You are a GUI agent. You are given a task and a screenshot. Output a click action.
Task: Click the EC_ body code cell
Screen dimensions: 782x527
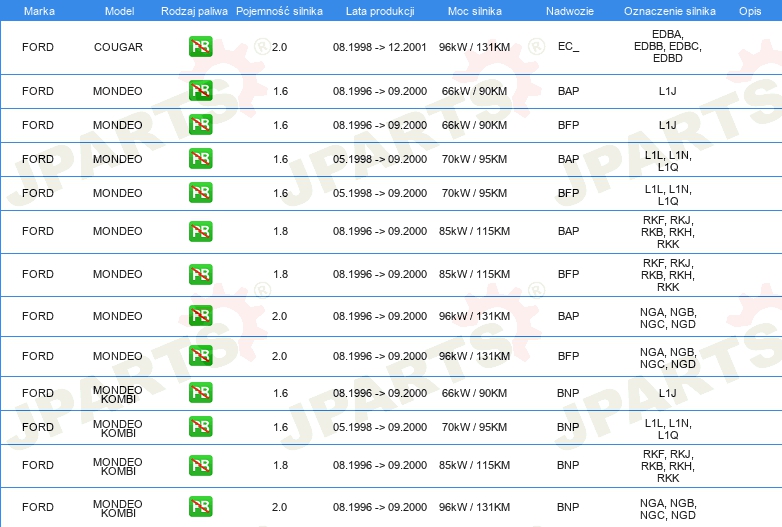tap(568, 47)
